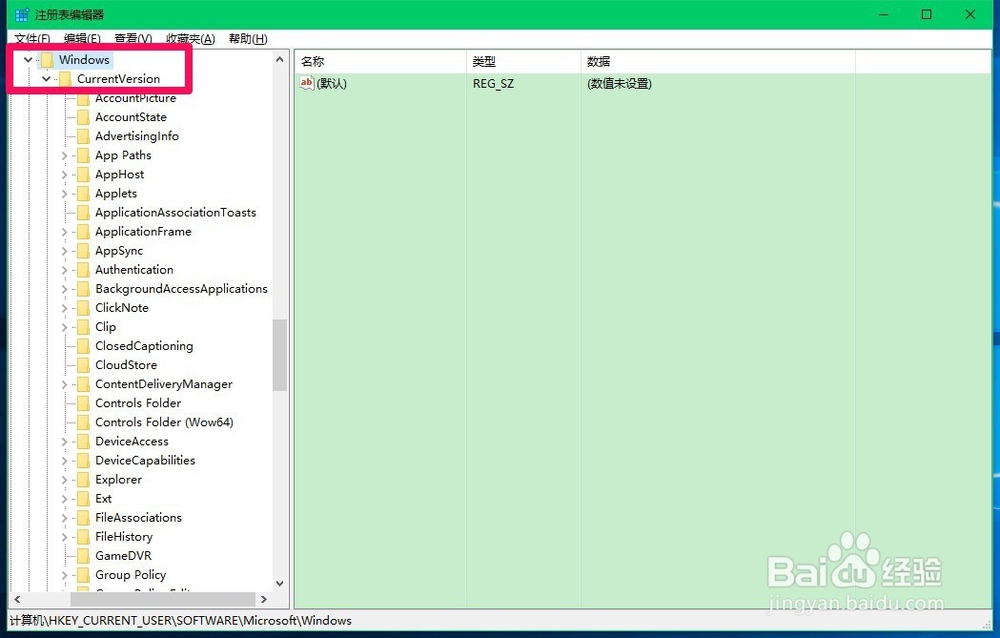This screenshot has width=1000, height=638.
Task: Expand the Authentication key
Action: tap(64, 271)
